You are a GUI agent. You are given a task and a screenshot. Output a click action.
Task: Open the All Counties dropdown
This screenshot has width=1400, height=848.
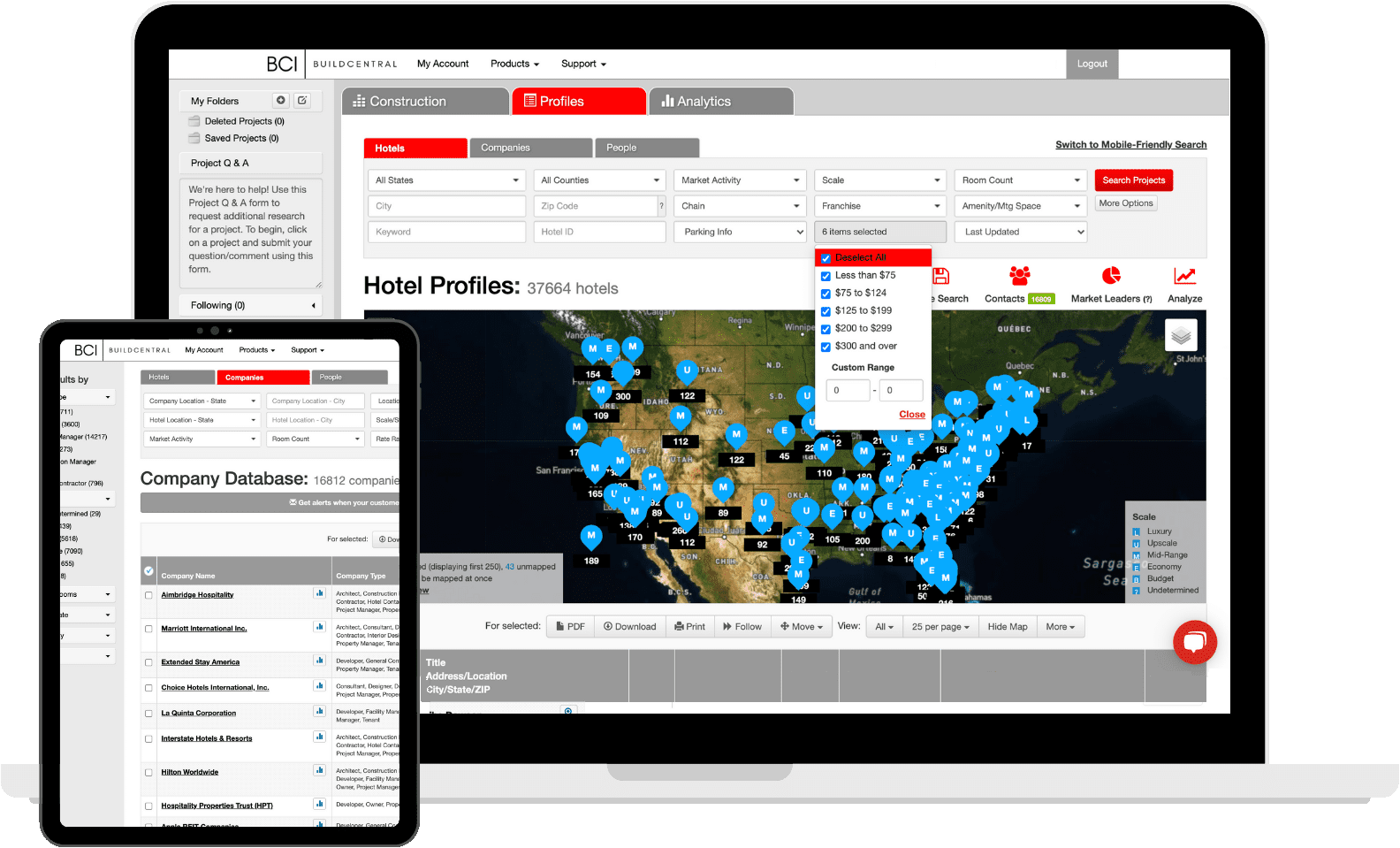[x=599, y=180]
